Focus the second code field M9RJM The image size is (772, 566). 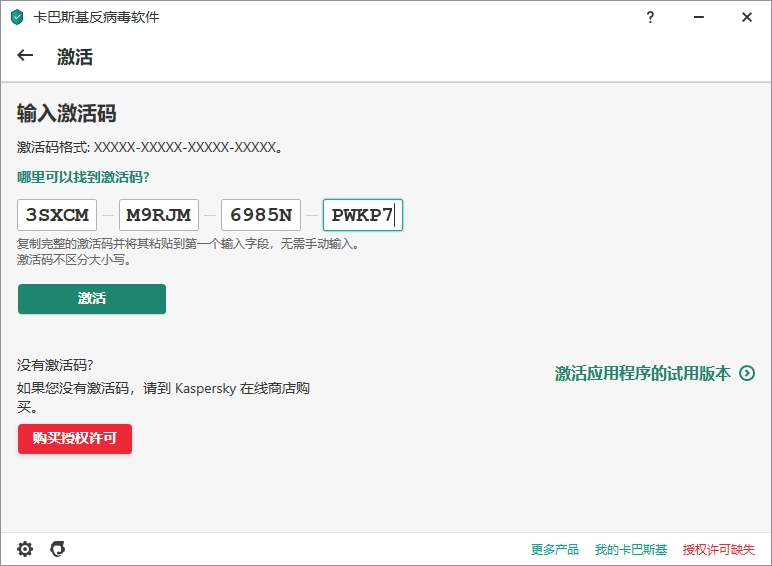(159, 215)
